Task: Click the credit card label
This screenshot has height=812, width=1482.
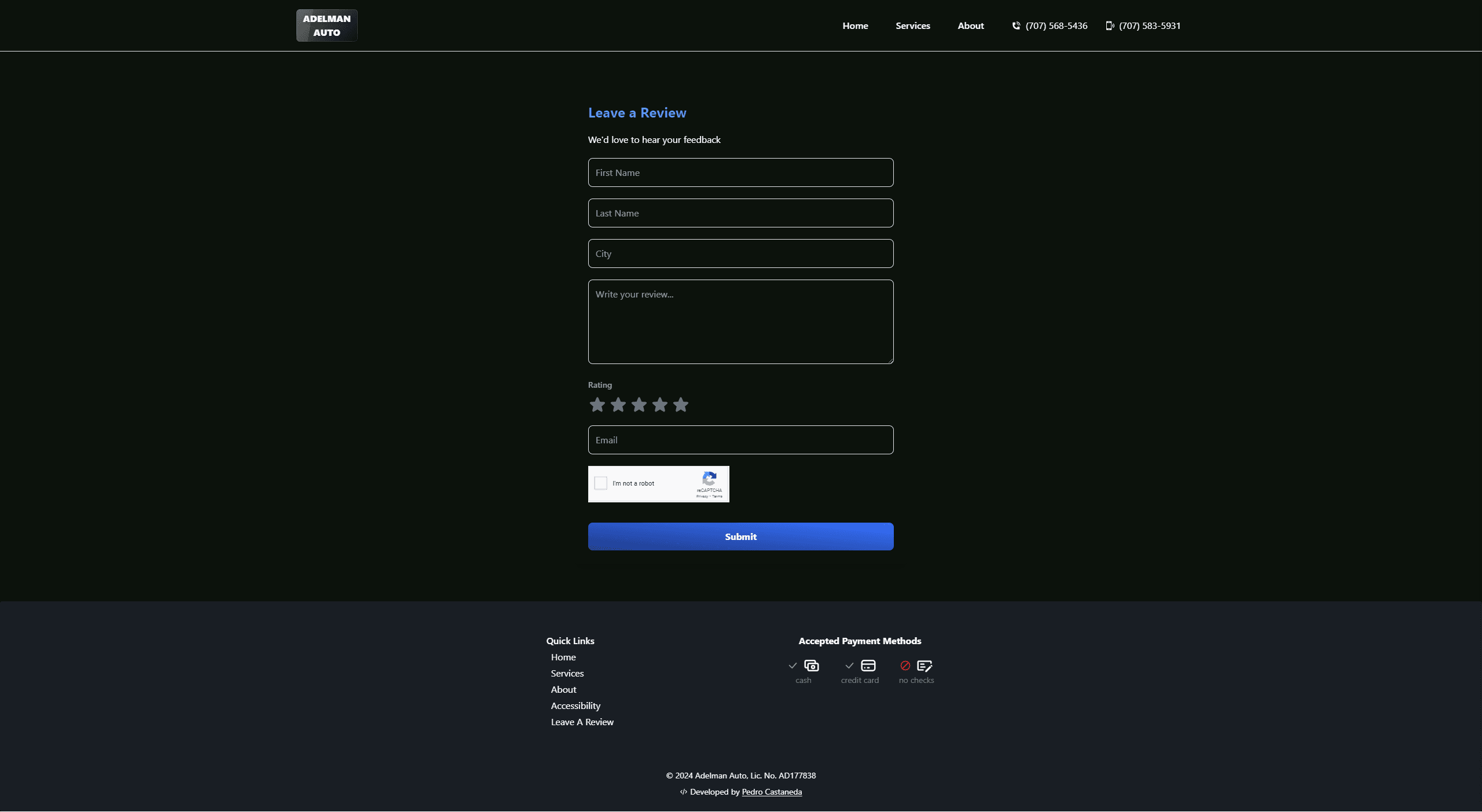Action: point(860,680)
